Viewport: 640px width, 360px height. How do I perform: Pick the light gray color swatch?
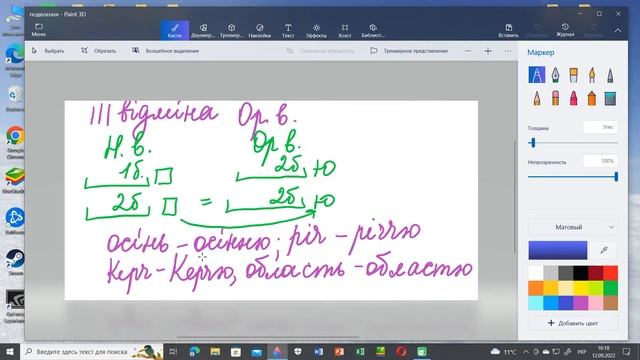(551, 273)
